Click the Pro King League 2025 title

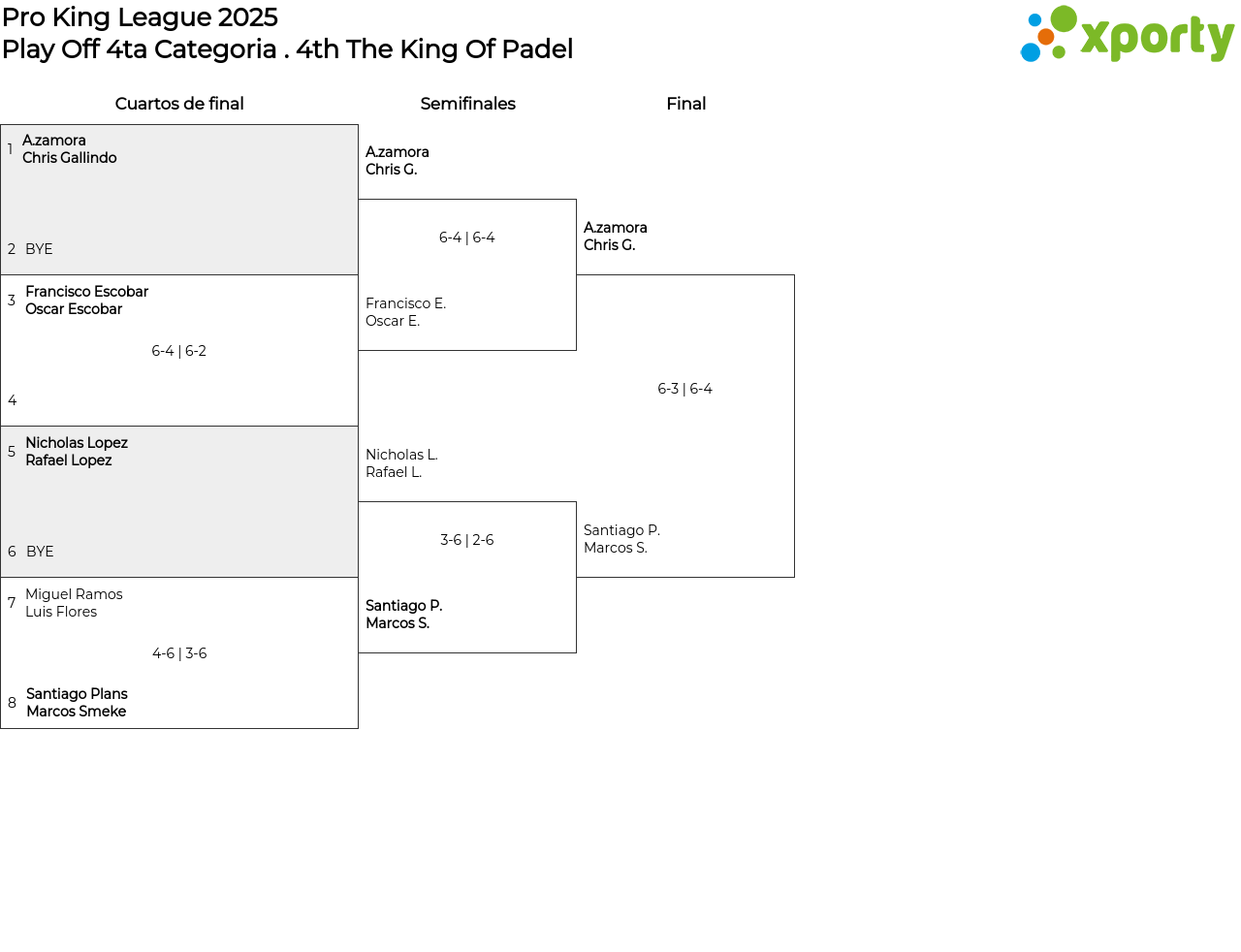(140, 17)
